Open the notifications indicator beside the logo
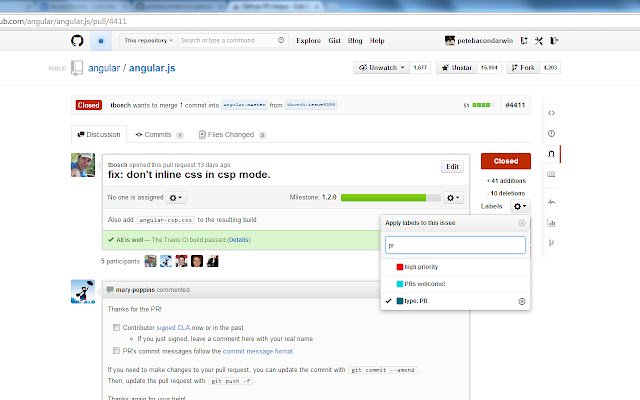Viewport: 640px width, 400px height. click(x=101, y=41)
